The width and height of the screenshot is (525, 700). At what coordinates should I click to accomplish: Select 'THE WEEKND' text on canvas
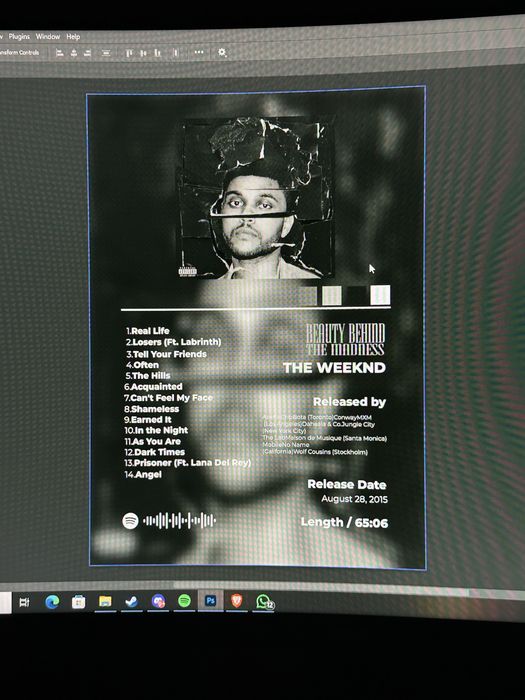(x=334, y=368)
